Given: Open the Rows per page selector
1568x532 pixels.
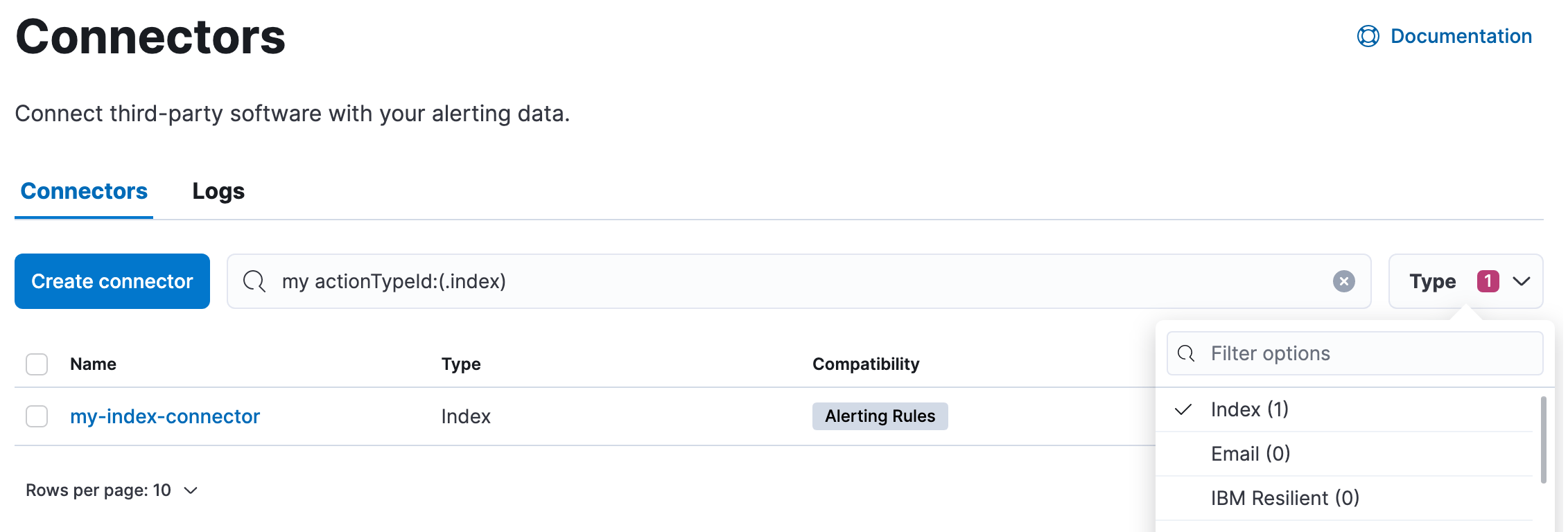Looking at the screenshot, I should tap(111, 490).
